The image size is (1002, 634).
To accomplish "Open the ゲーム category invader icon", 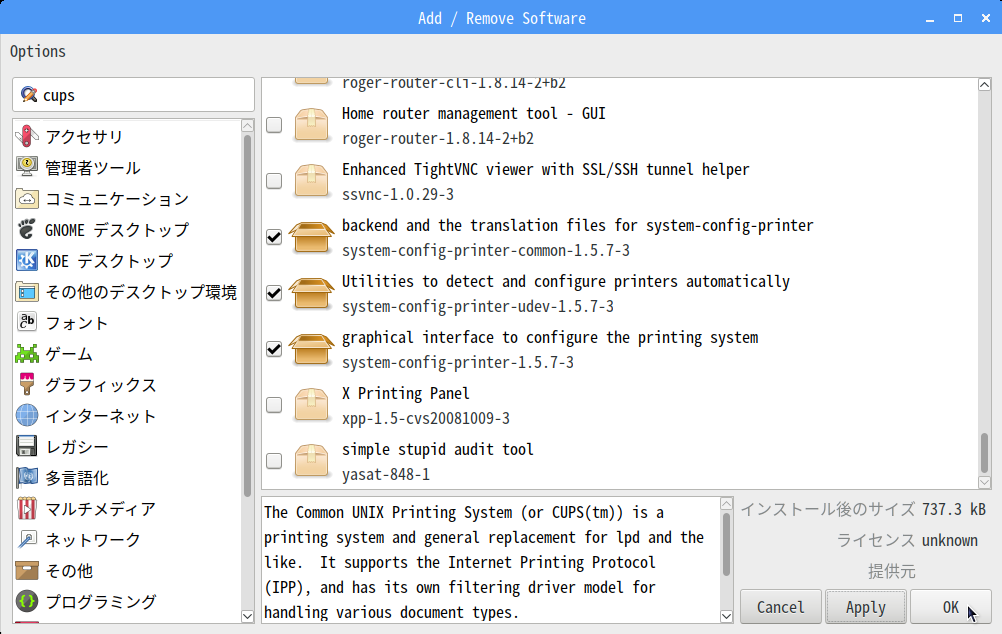I will (x=27, y=353).
